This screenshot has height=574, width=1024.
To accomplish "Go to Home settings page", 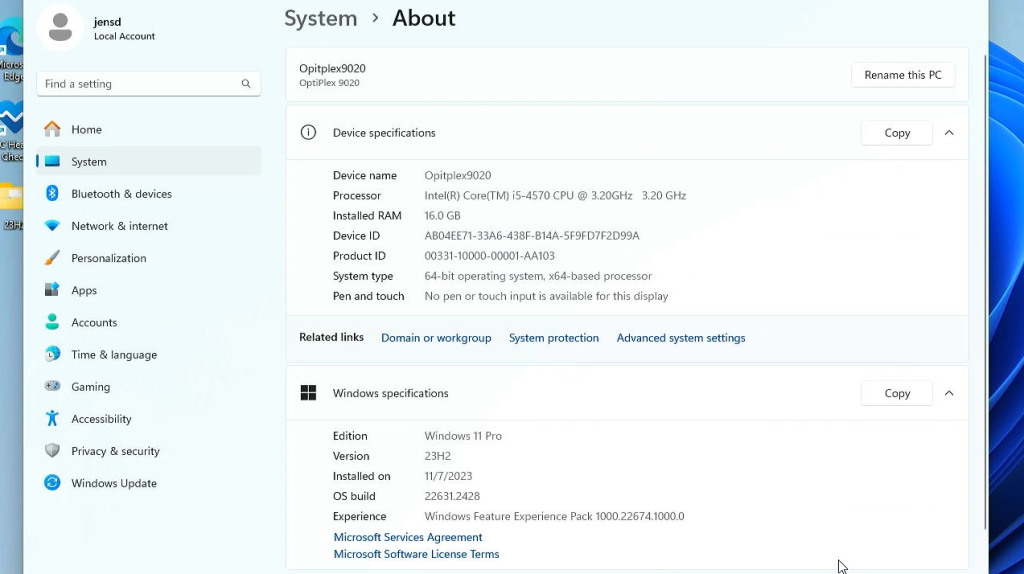I will pos(149,129).
